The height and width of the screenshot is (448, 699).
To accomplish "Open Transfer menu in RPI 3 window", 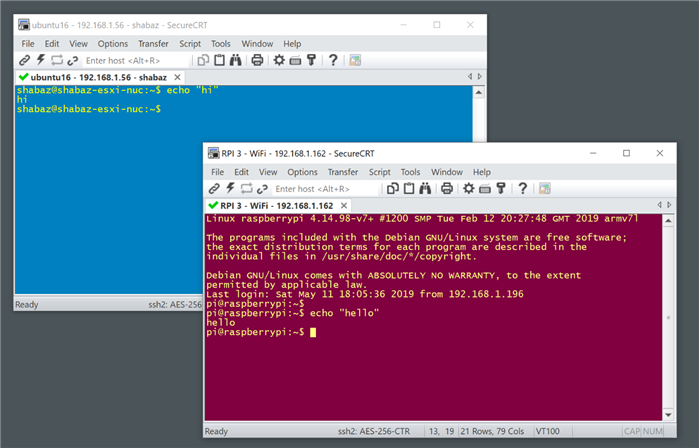I will pos(342,172).
